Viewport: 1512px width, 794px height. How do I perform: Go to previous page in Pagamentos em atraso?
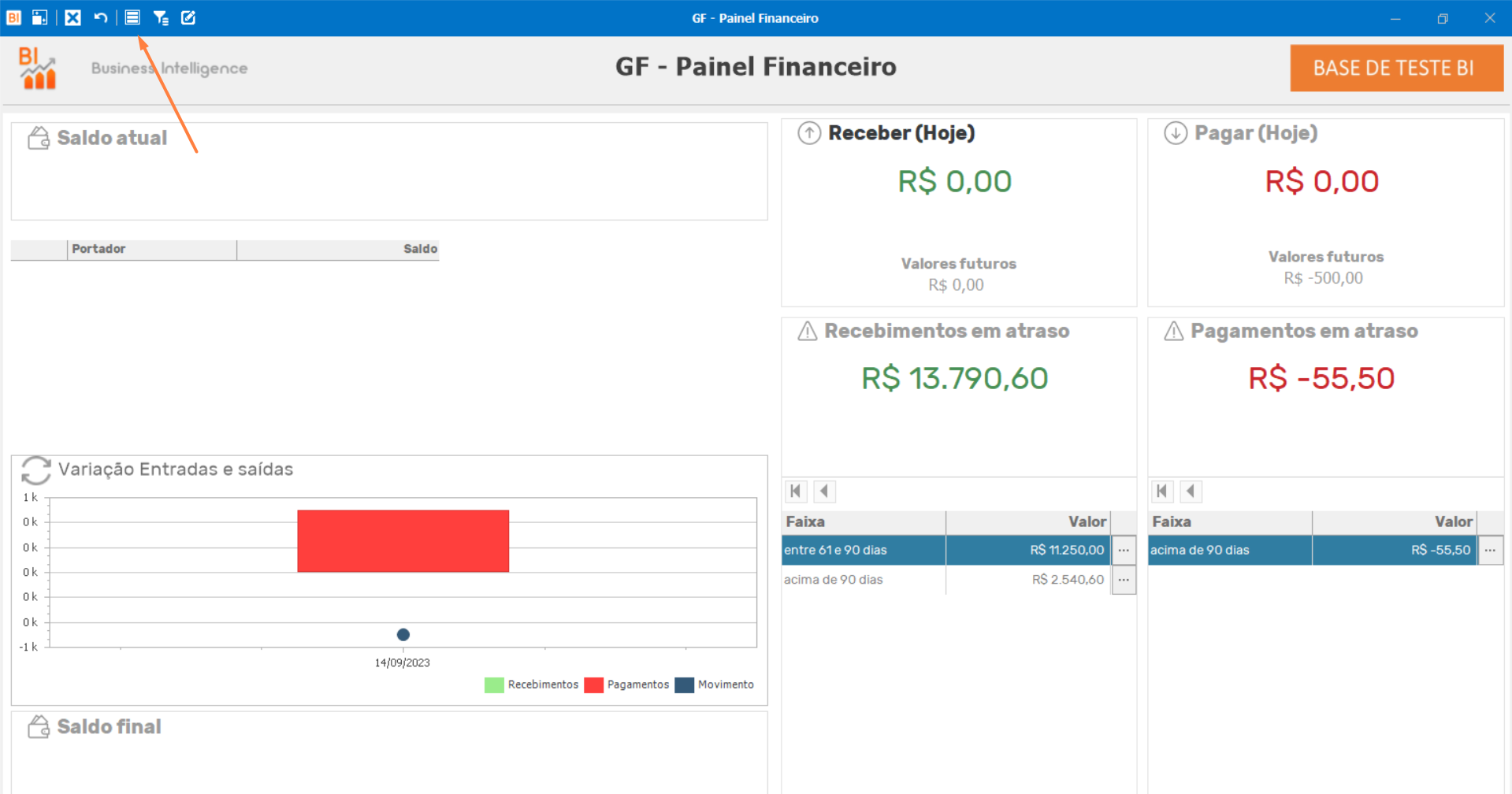(1191, 492)
